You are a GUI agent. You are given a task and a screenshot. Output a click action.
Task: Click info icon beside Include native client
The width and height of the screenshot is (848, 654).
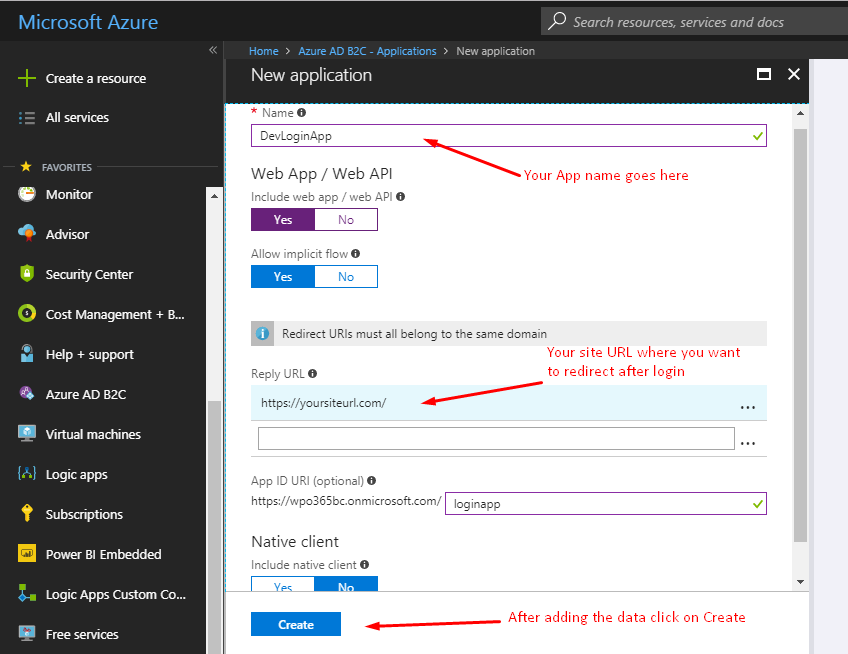pyautogui.click(x=365, y=564)
